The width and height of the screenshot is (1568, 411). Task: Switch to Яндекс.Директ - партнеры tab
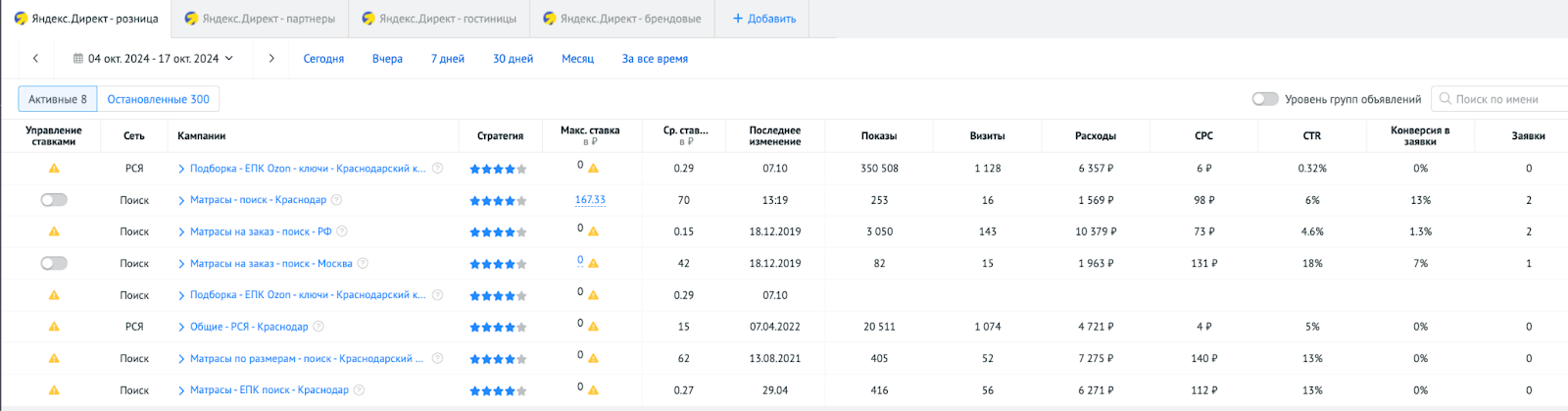[260, 19]
